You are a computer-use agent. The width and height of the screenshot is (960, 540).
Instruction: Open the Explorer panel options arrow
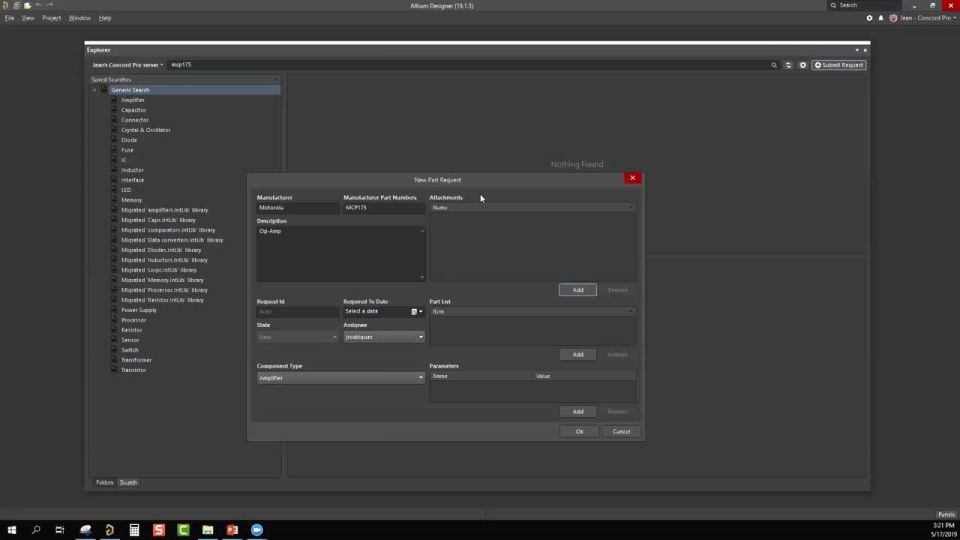click(857, 50)
